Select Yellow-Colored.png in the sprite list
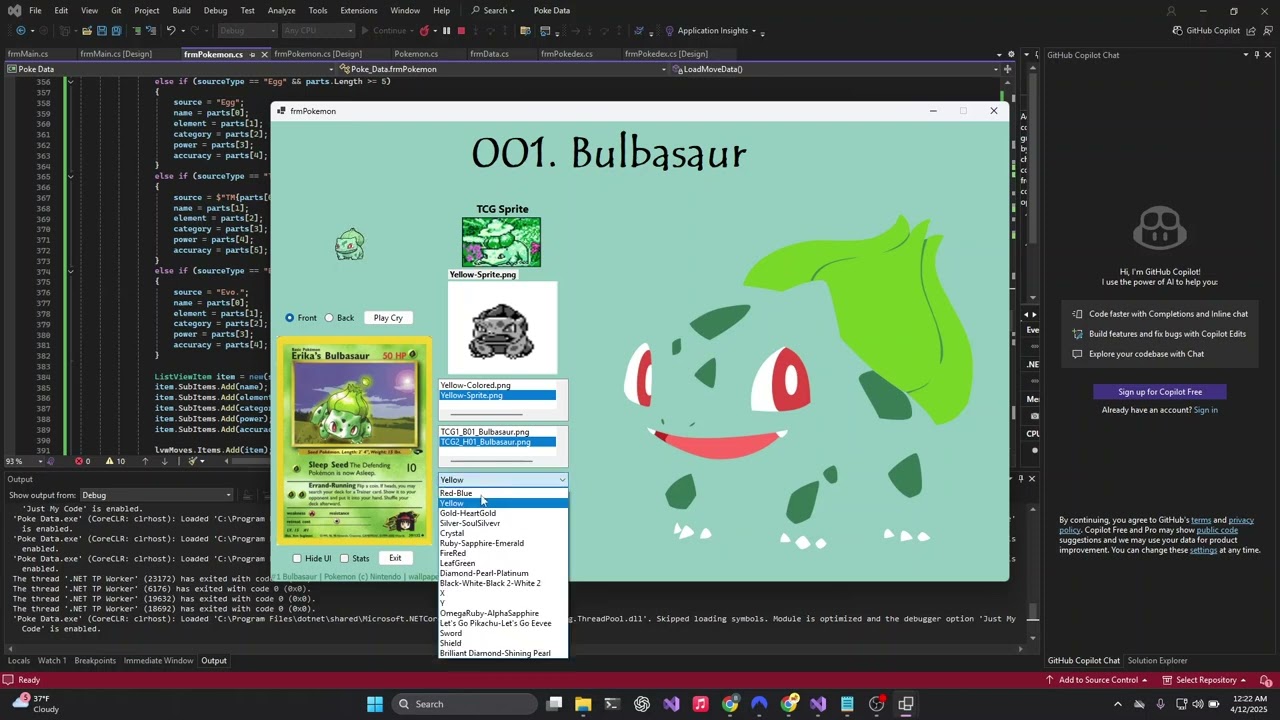 (x=497, y=385)
